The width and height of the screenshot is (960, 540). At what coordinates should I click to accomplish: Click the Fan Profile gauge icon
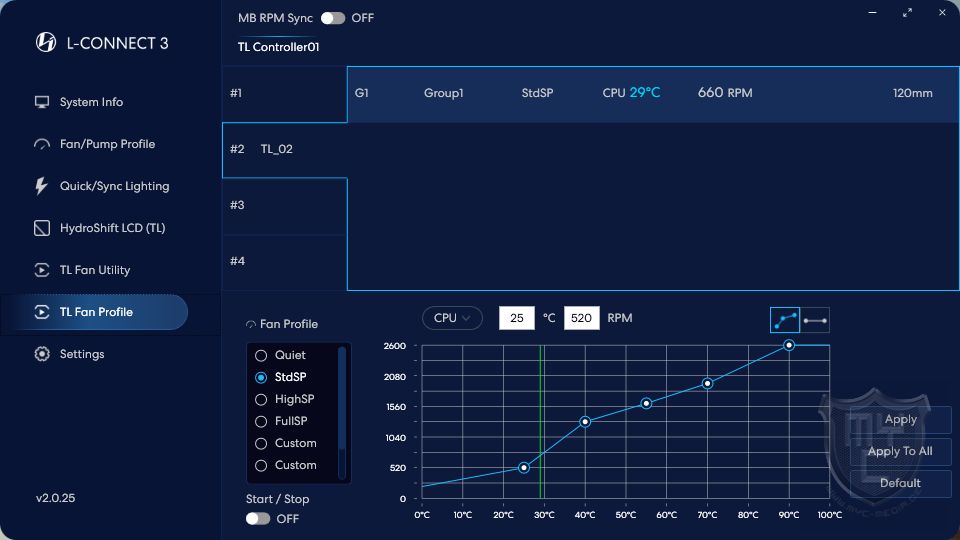coord(250,324)
